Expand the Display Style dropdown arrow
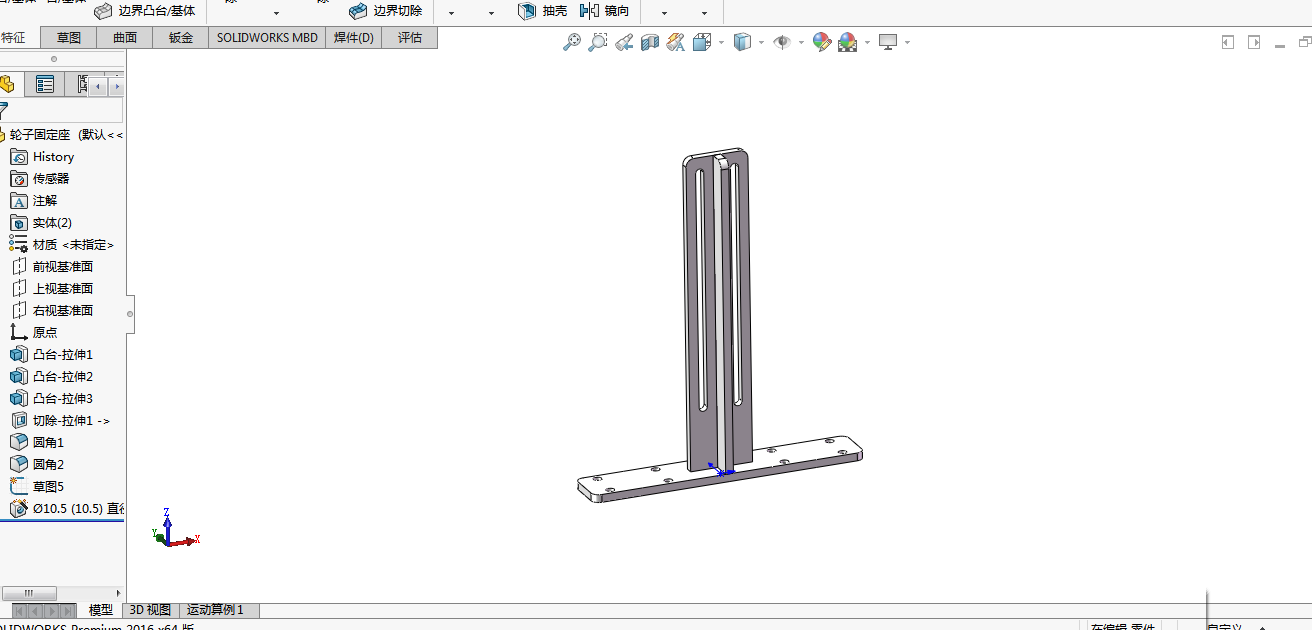The image size is (1312, 630). [761, 43]
